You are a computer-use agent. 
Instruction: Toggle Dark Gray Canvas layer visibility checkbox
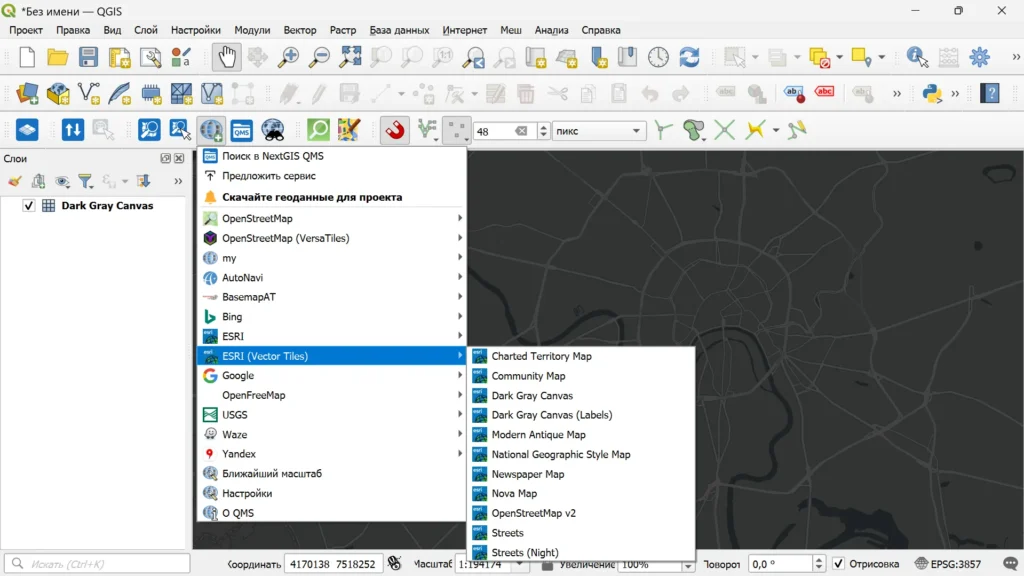pyautogui.click(x=28, y=206)
